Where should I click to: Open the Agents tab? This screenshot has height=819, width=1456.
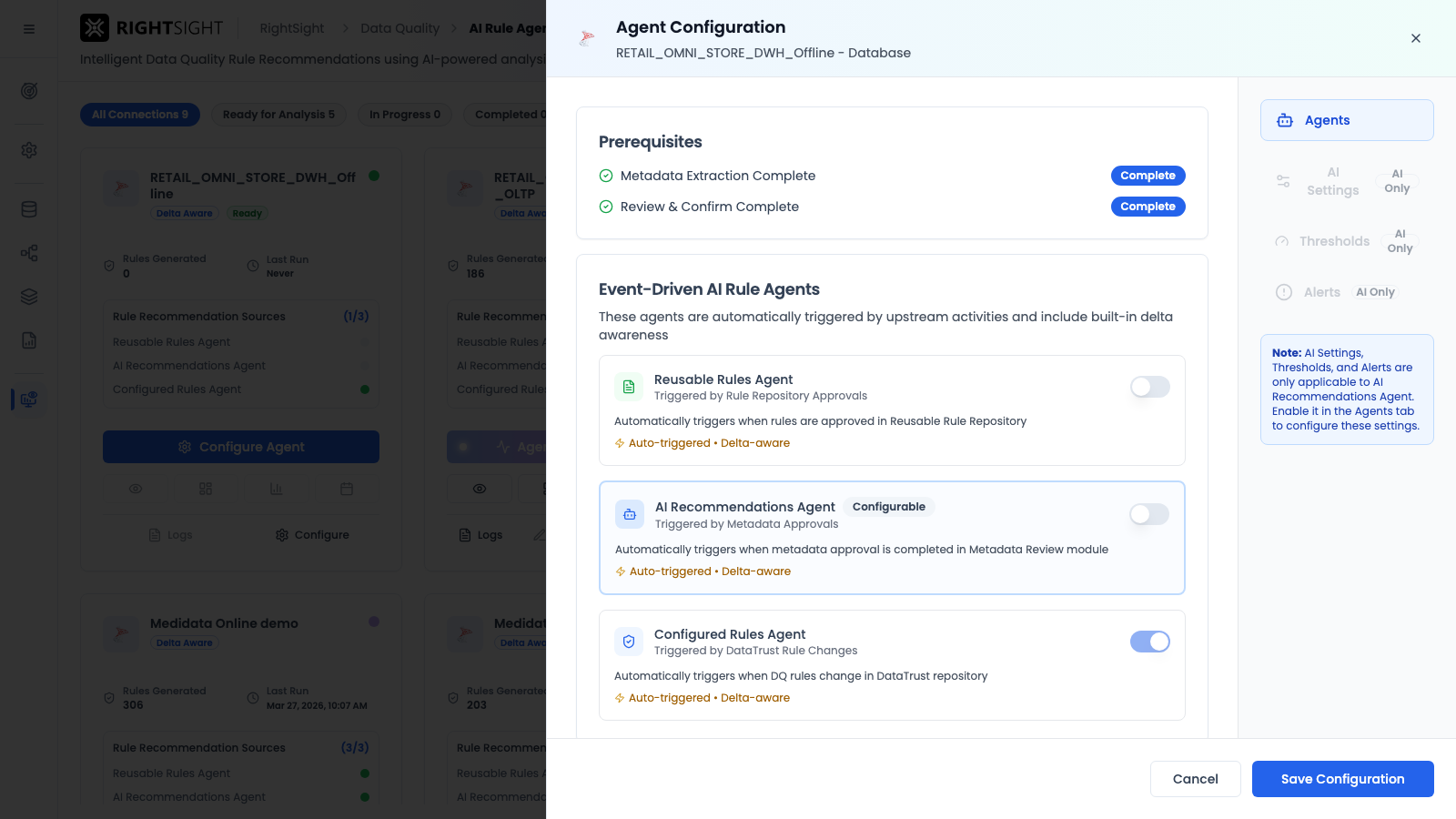point(1347,120)
